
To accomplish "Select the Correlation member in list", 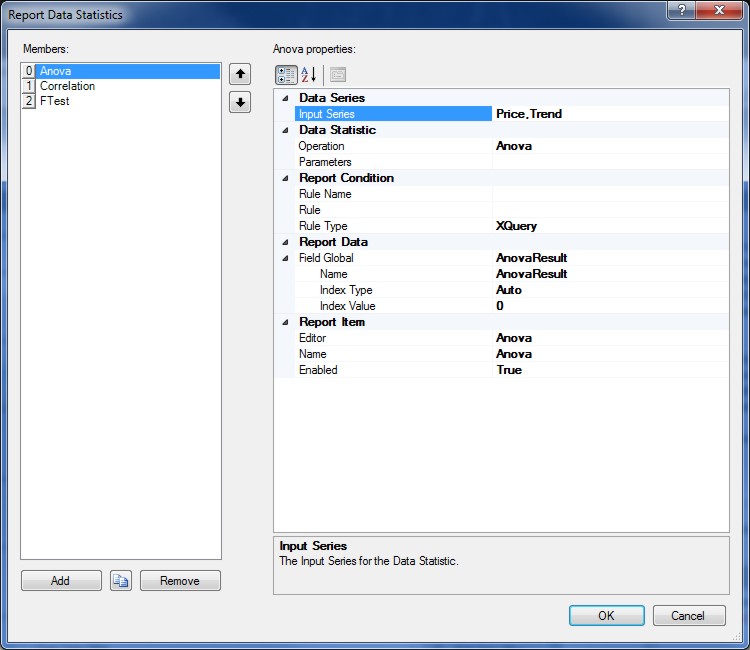I will [67, 86].
